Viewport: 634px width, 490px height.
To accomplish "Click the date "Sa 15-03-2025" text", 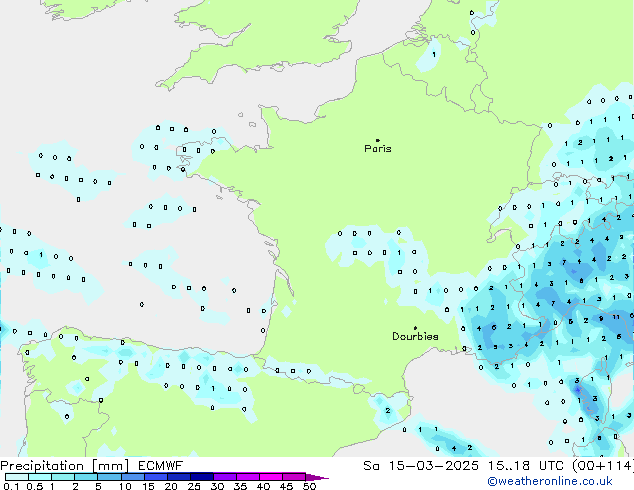I will tap(421, 466).
